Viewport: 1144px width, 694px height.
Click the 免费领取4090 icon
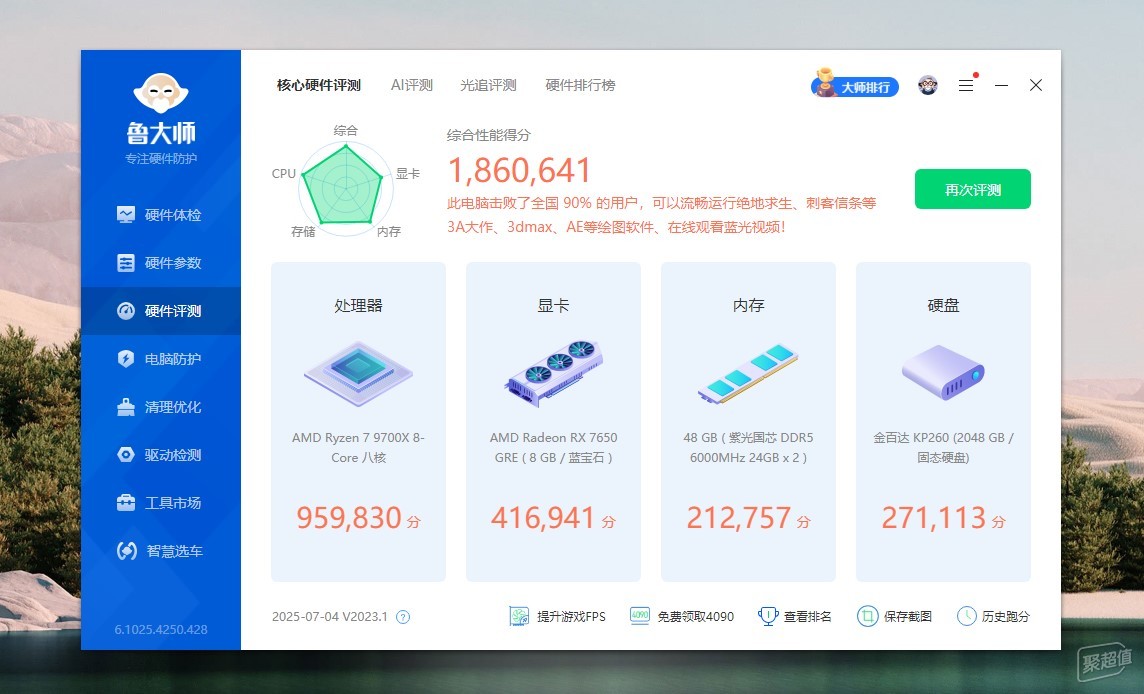tap(640, 616)
